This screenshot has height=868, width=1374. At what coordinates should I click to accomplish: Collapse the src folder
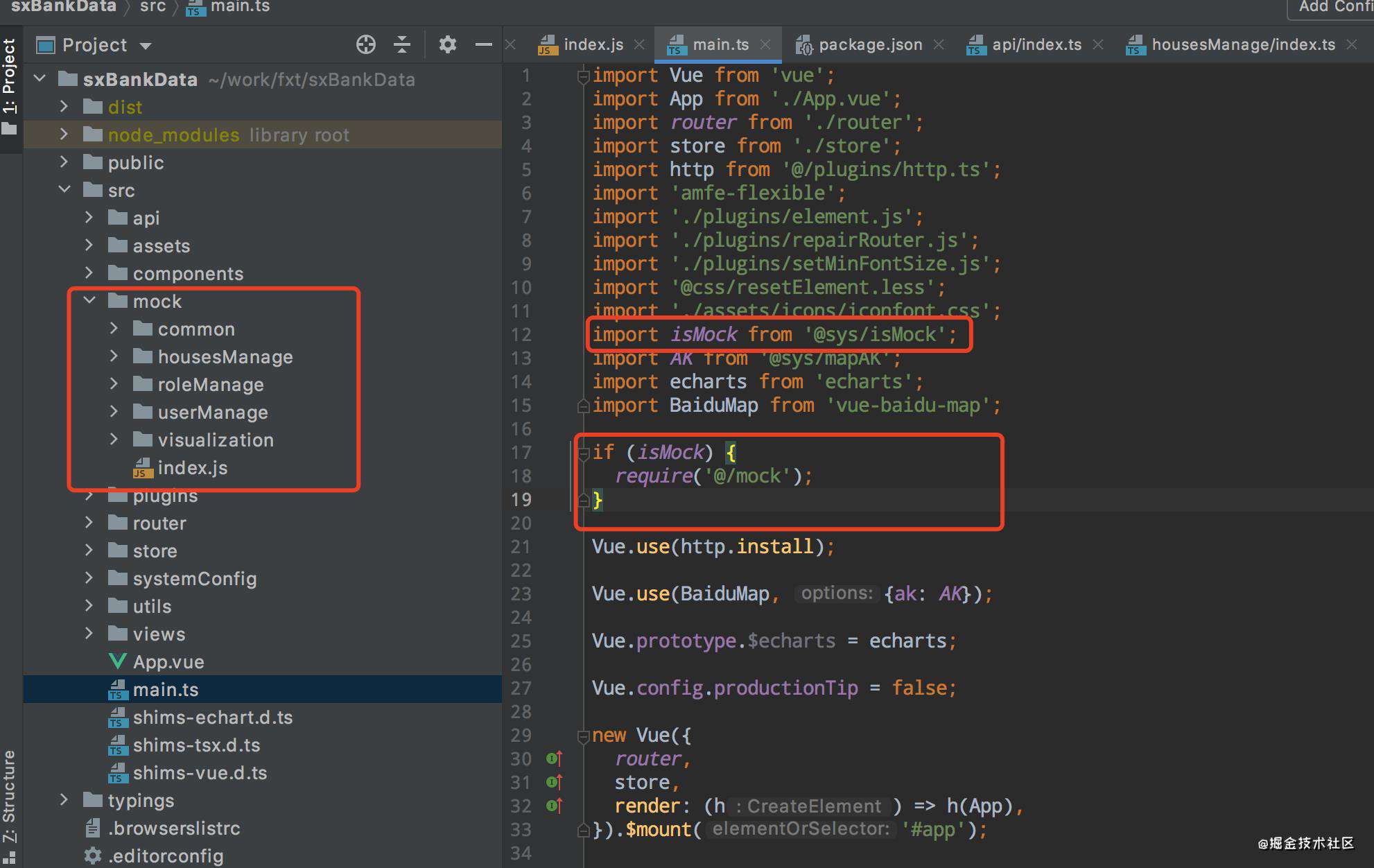(x=64, y=189)
